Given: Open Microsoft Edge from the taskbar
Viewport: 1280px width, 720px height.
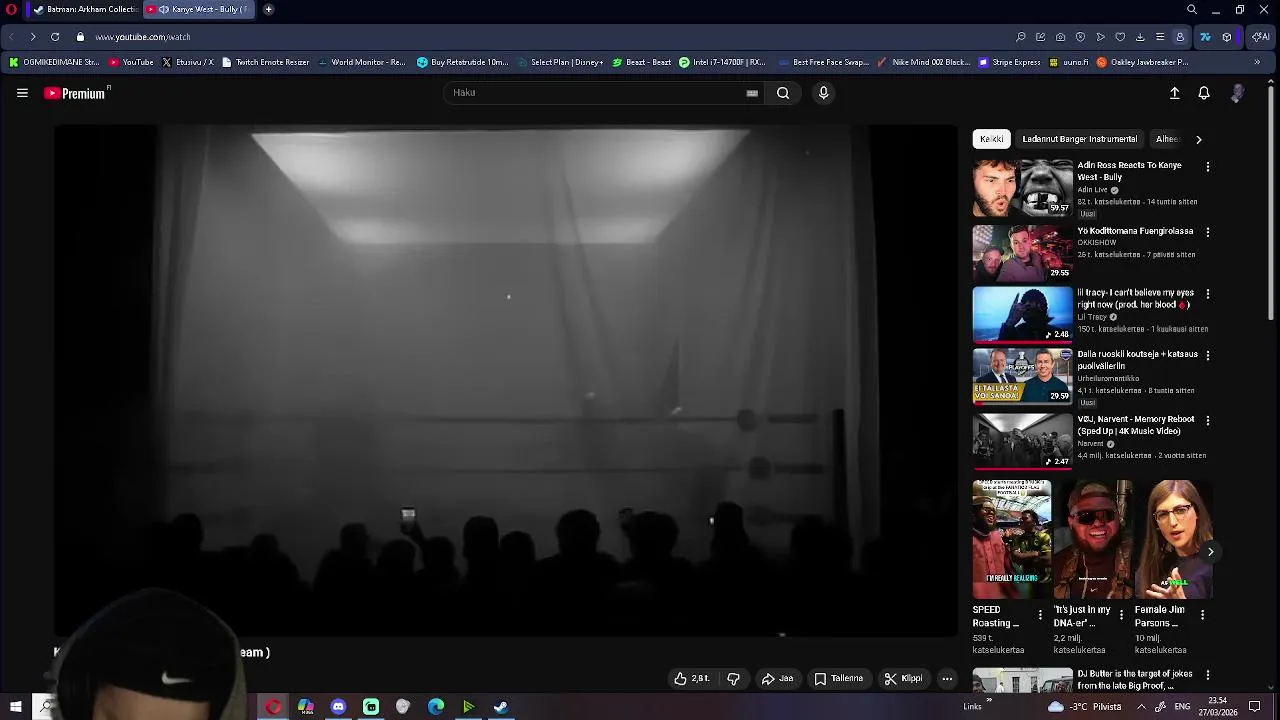Looking at the screenshot, I should (x=436, y=707).
